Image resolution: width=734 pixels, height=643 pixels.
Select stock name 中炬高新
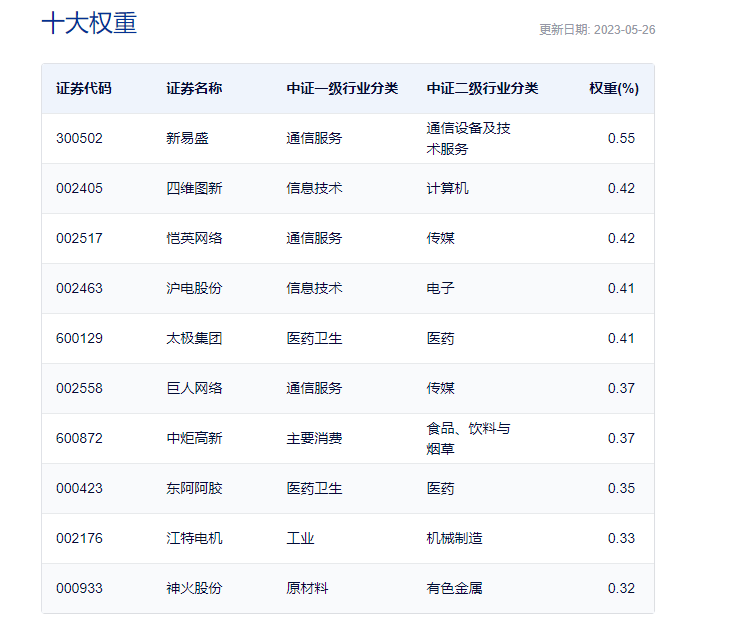point(194,438)
